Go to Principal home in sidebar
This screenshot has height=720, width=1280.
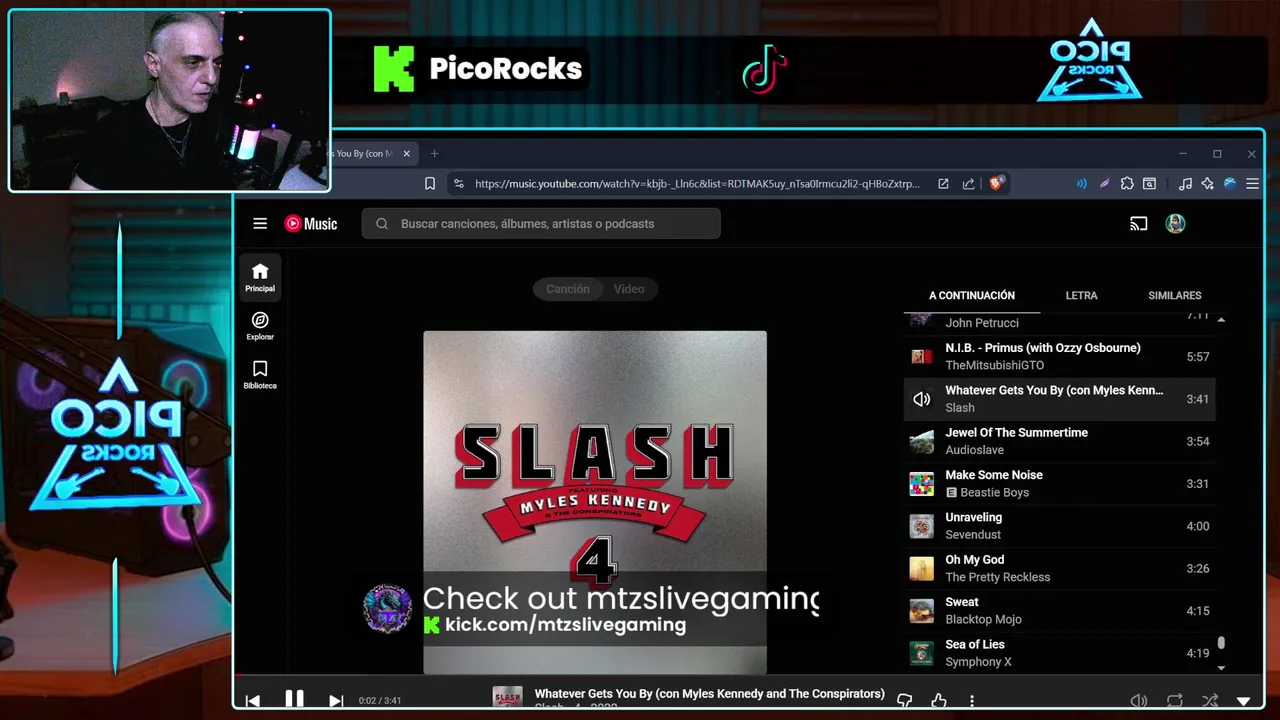260,277
